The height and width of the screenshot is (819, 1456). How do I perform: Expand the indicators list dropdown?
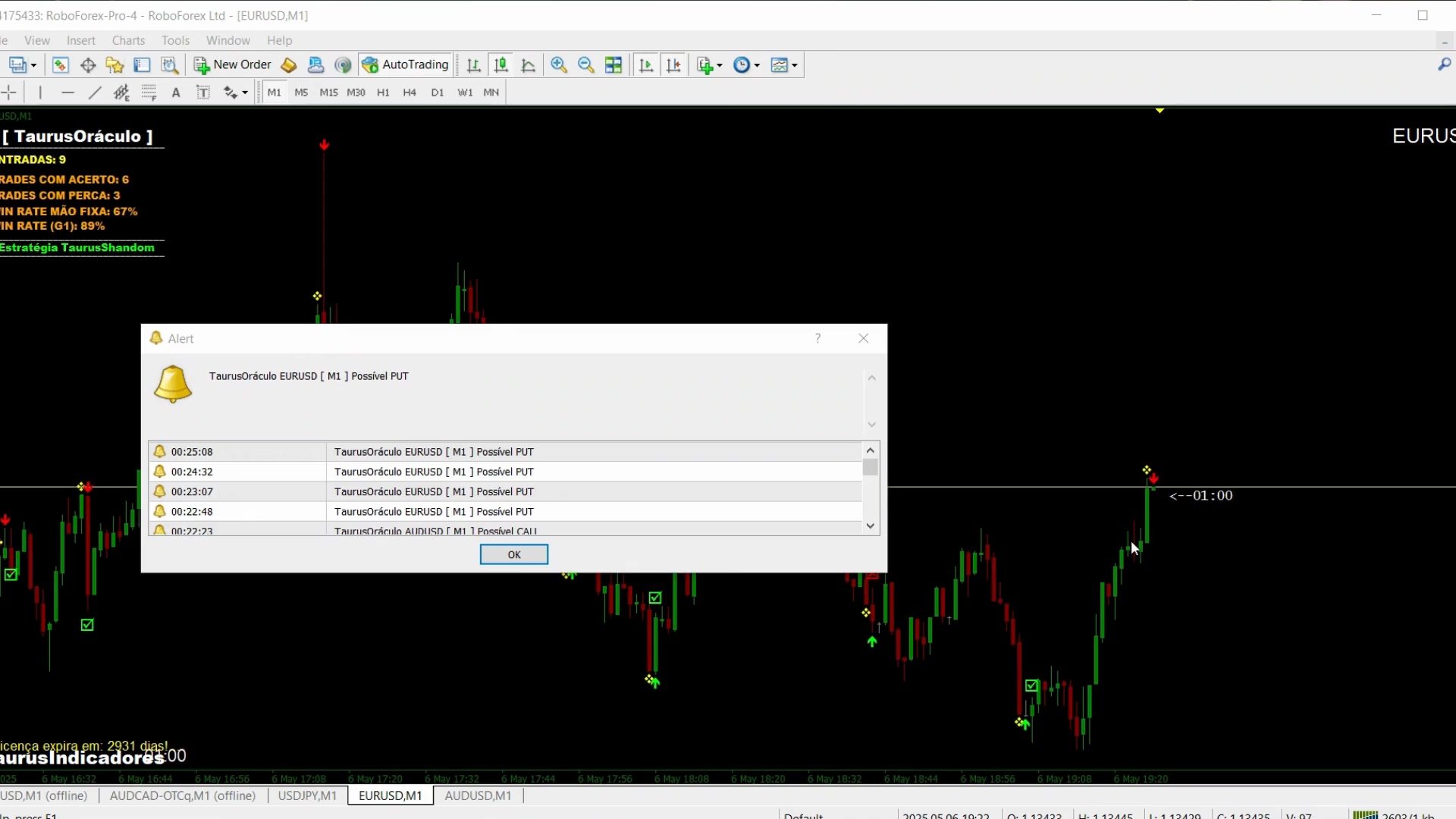pos(720,66)
